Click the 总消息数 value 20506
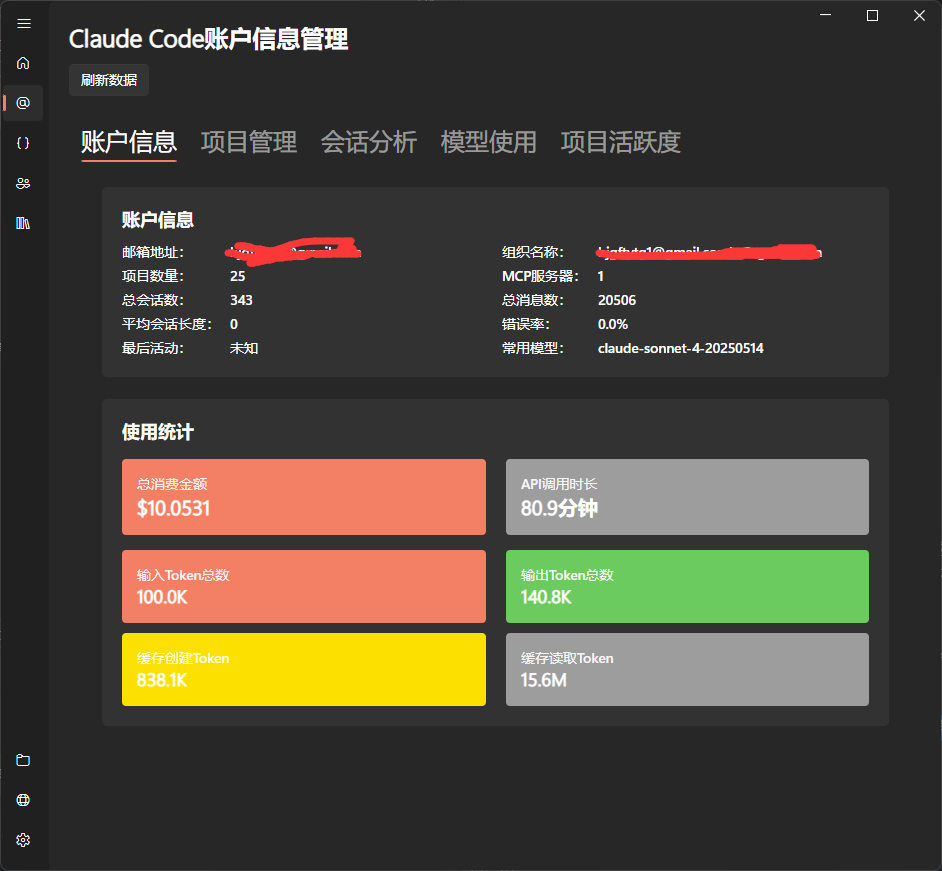This screenshot has width=942, height=871. [617, 300]
